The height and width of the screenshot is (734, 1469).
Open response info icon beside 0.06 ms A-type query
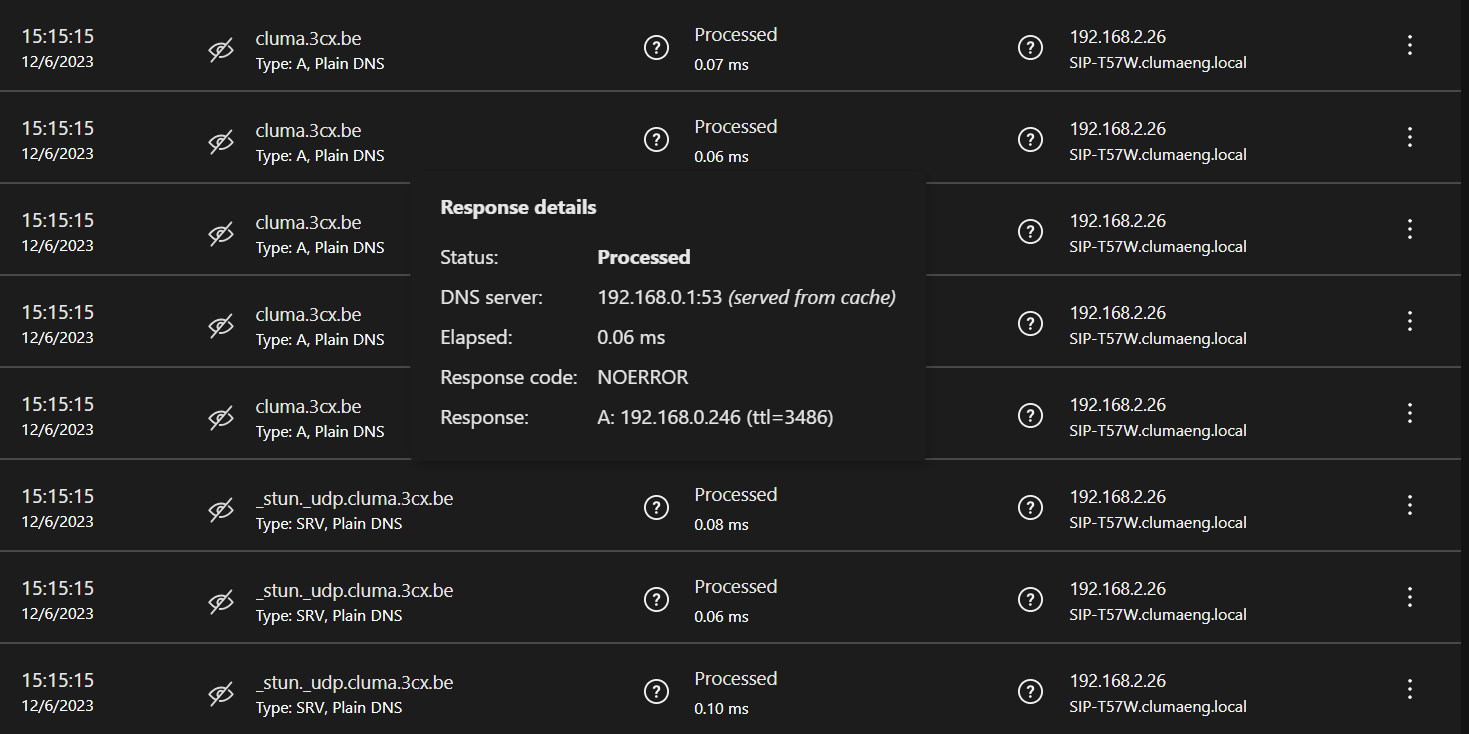656,140
